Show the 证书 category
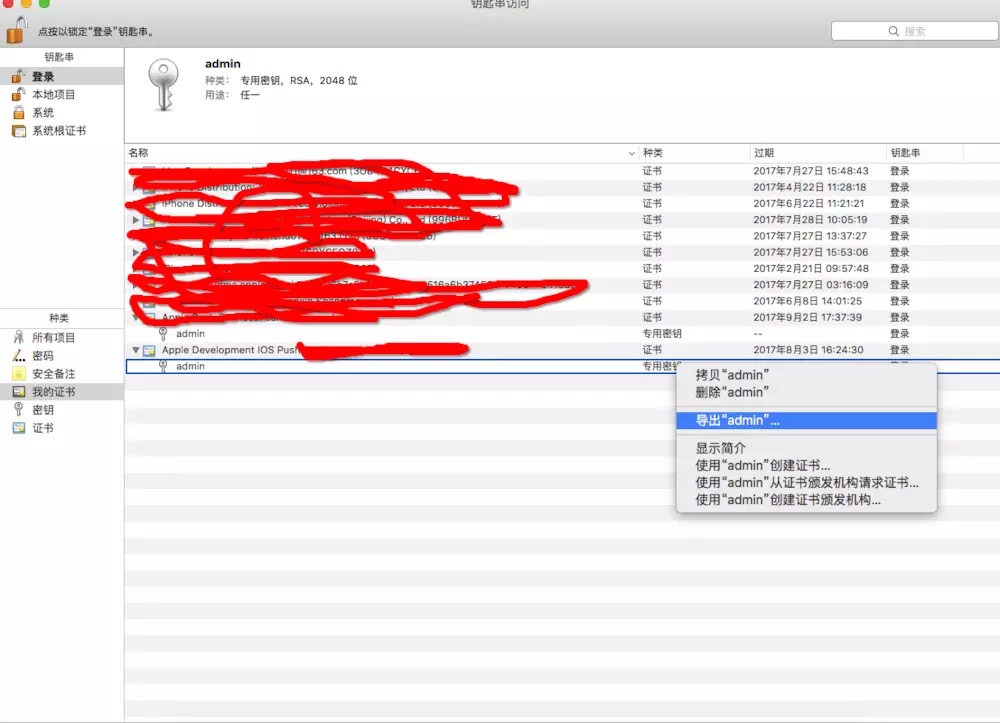 62,428
